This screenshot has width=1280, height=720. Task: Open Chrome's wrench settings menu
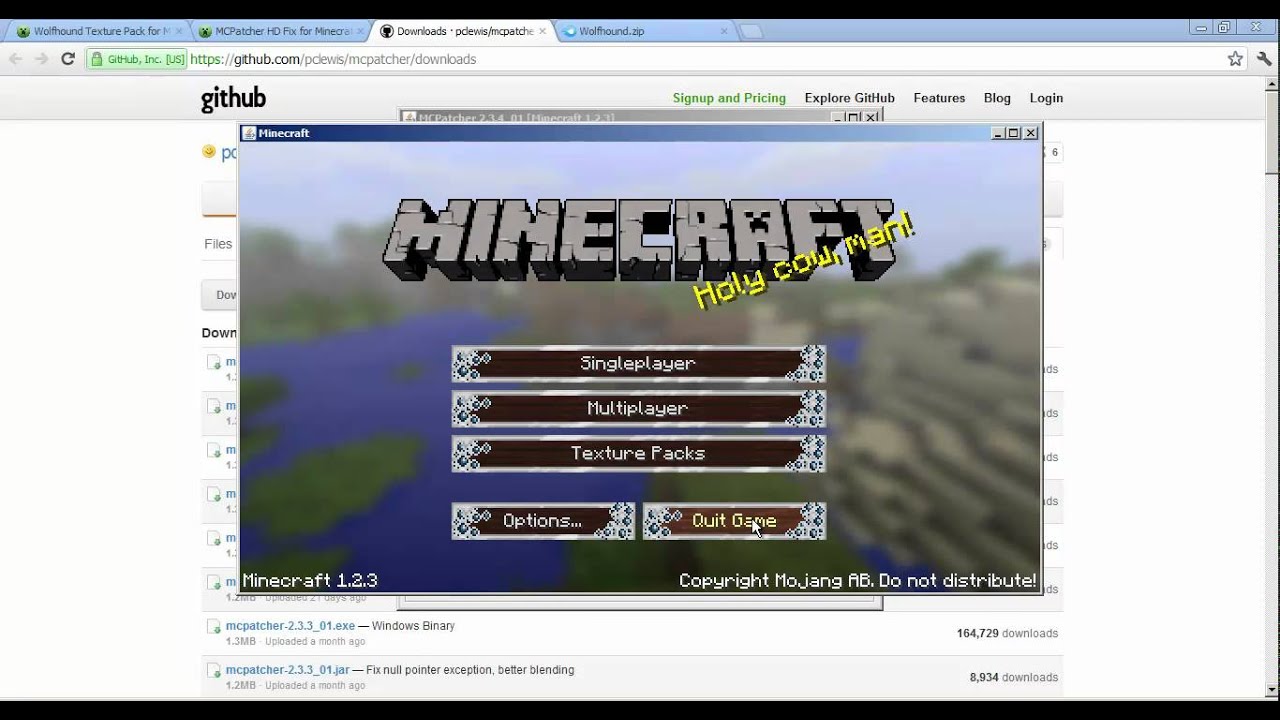(1264, 59)
